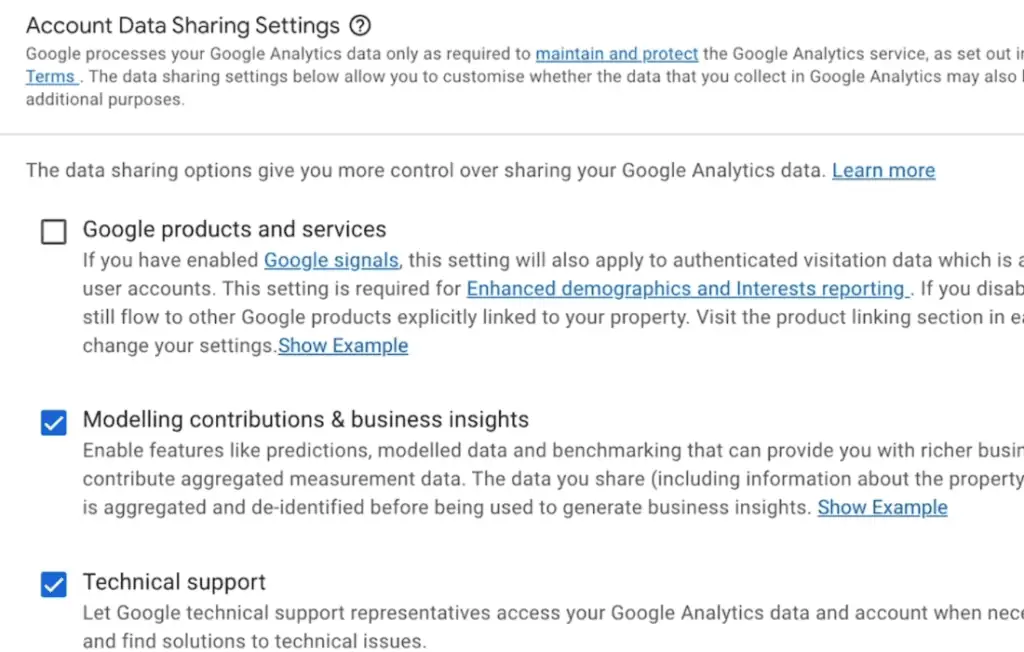The width and height of the screenshot is (1024, 652).
Task: Toggle the blue checkmark for Technical support
Action: (x=53, y=584)
